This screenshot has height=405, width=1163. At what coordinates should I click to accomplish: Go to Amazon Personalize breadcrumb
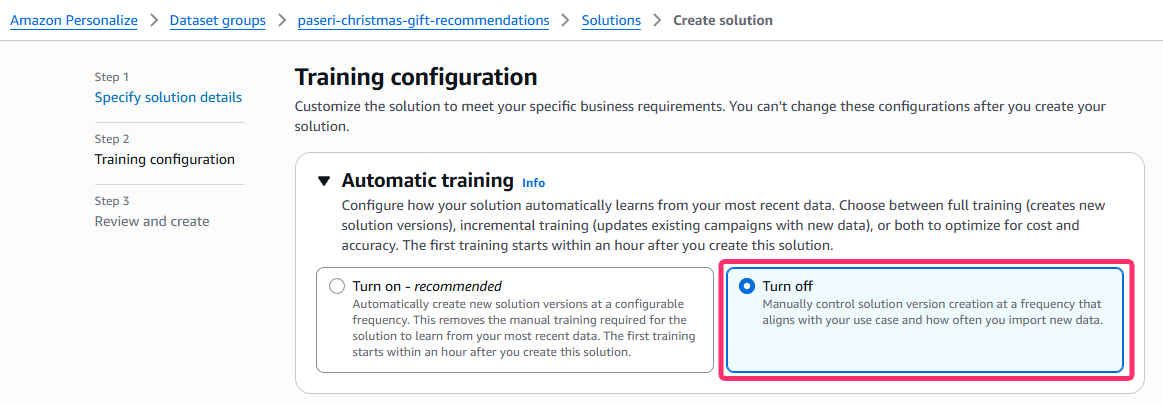coord(74,20)
